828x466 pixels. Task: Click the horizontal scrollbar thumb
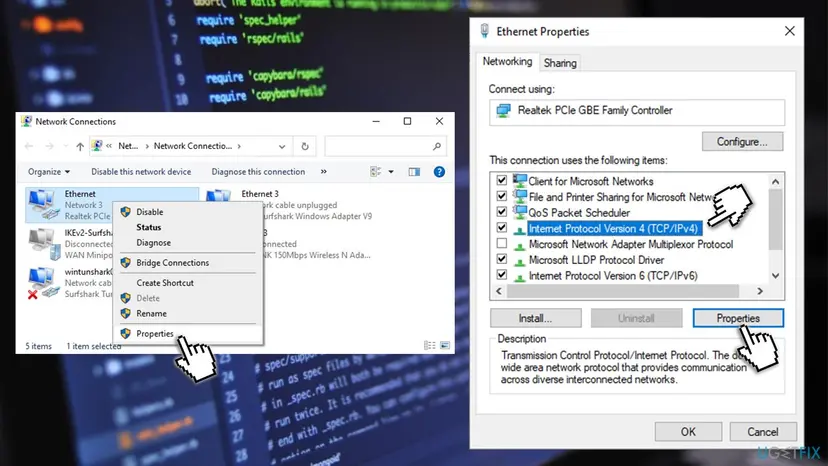tap(623, 291)
